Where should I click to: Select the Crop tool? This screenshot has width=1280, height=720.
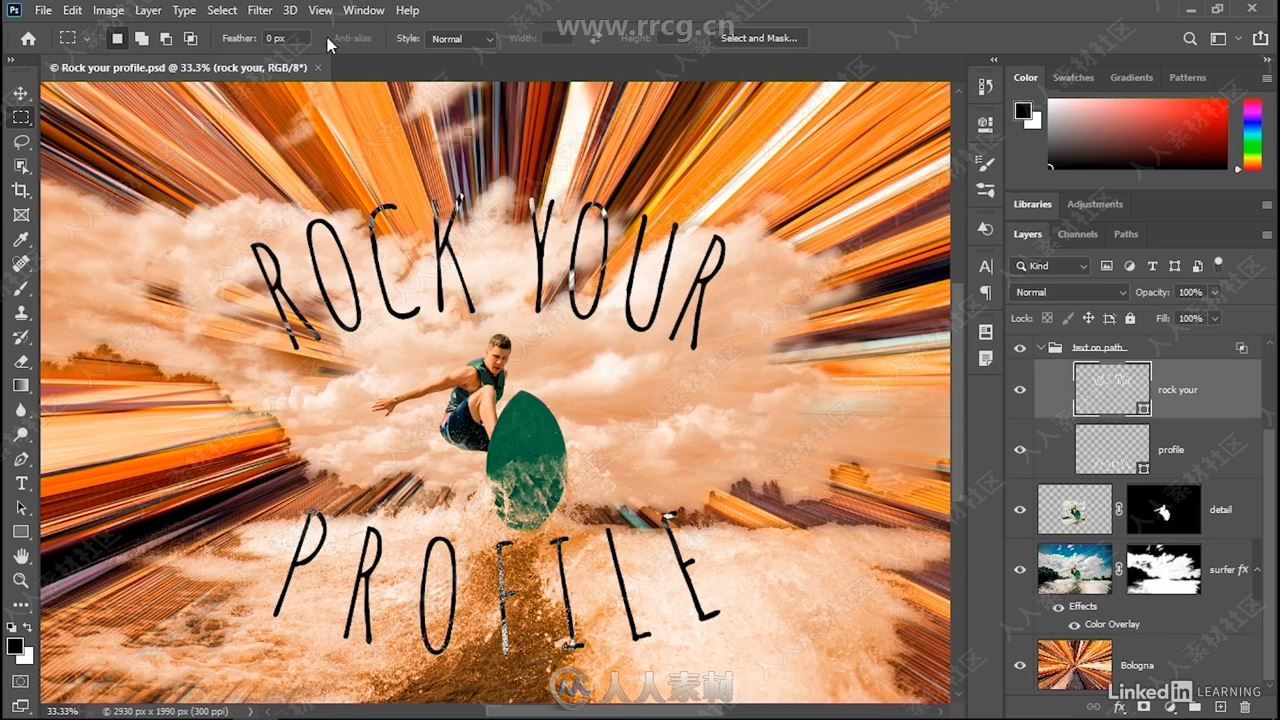click(21, 190)
